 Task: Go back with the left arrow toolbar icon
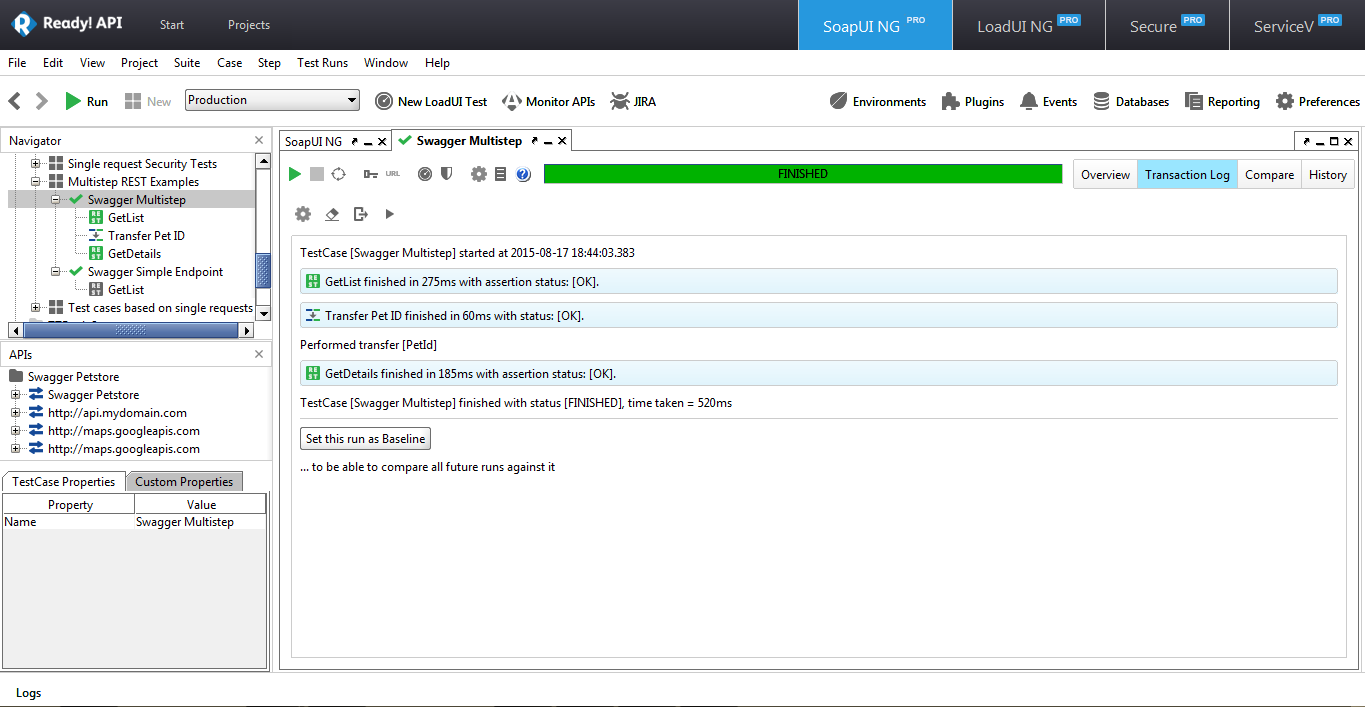point(15,101)
